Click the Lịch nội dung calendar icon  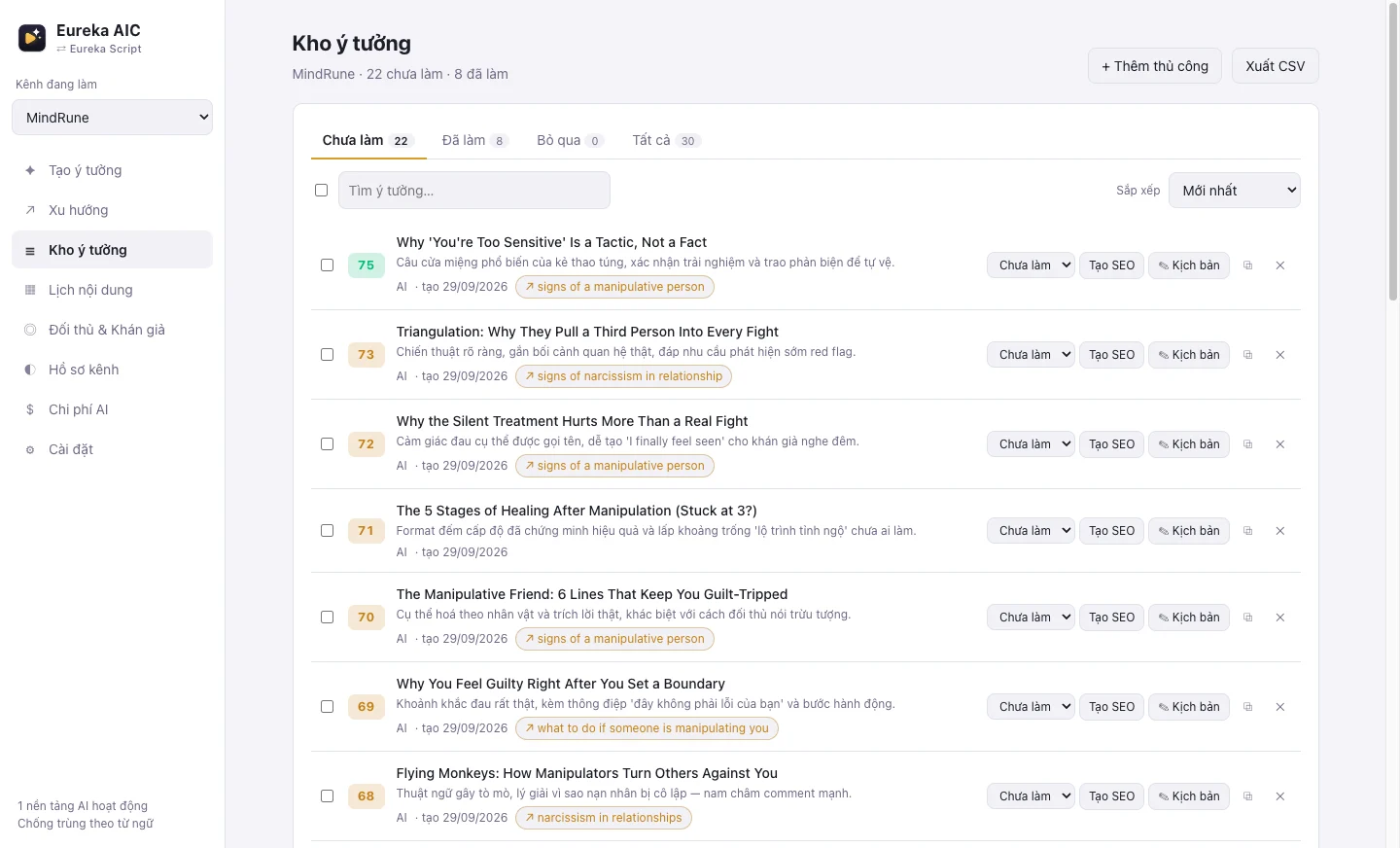point(30,290)
